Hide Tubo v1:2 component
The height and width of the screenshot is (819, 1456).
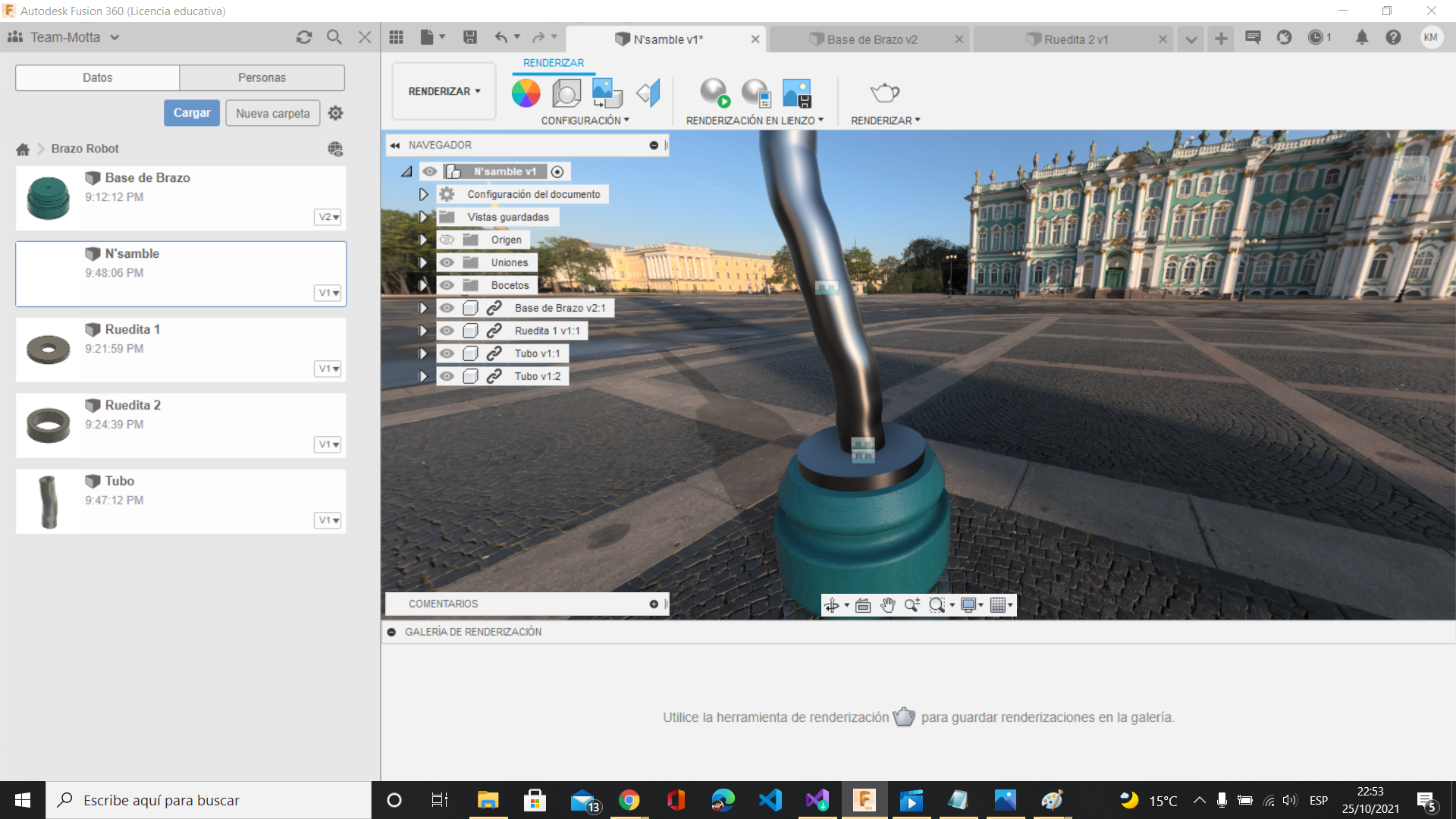(x=447, y=376)
